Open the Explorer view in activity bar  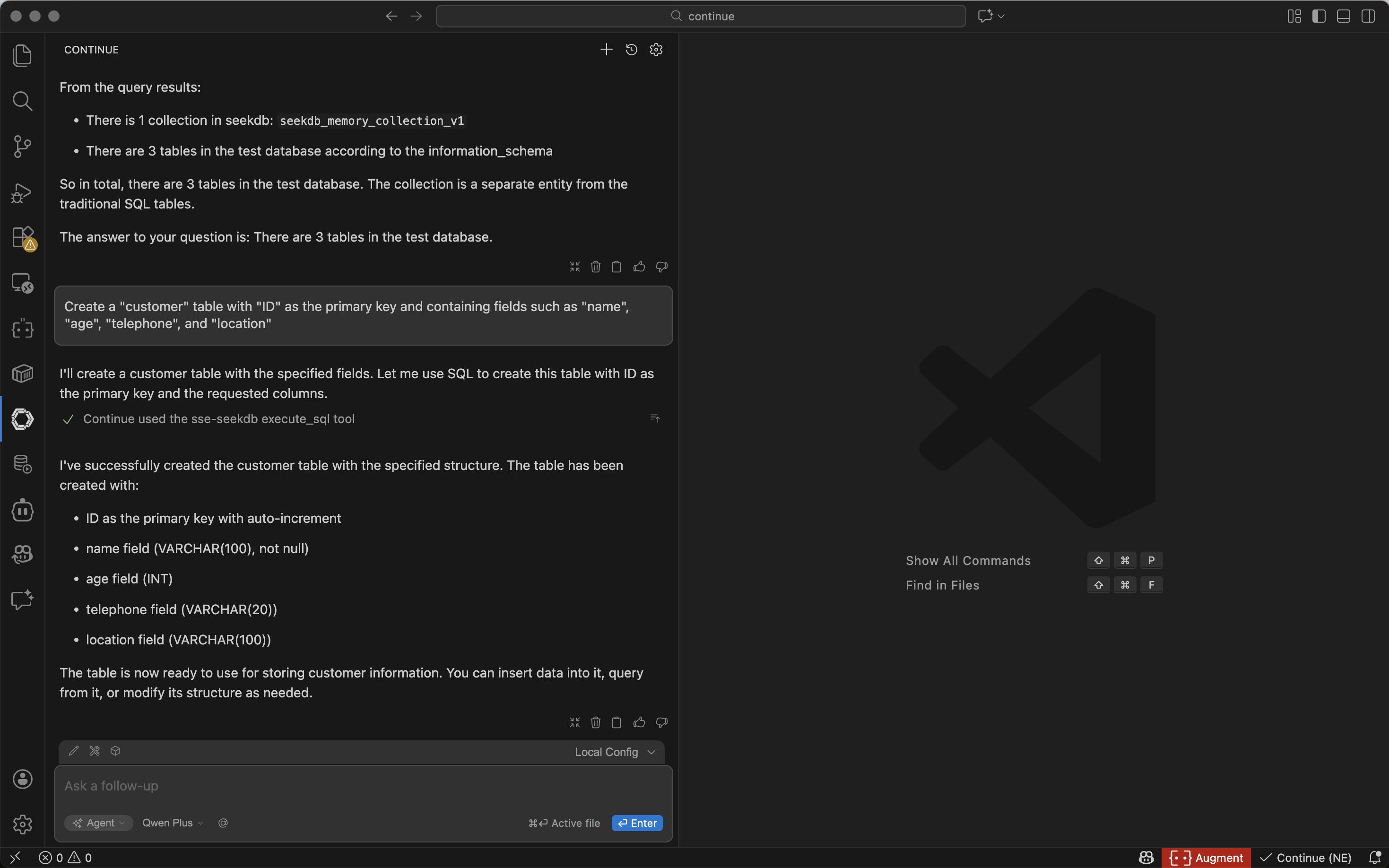click(22, 56)
